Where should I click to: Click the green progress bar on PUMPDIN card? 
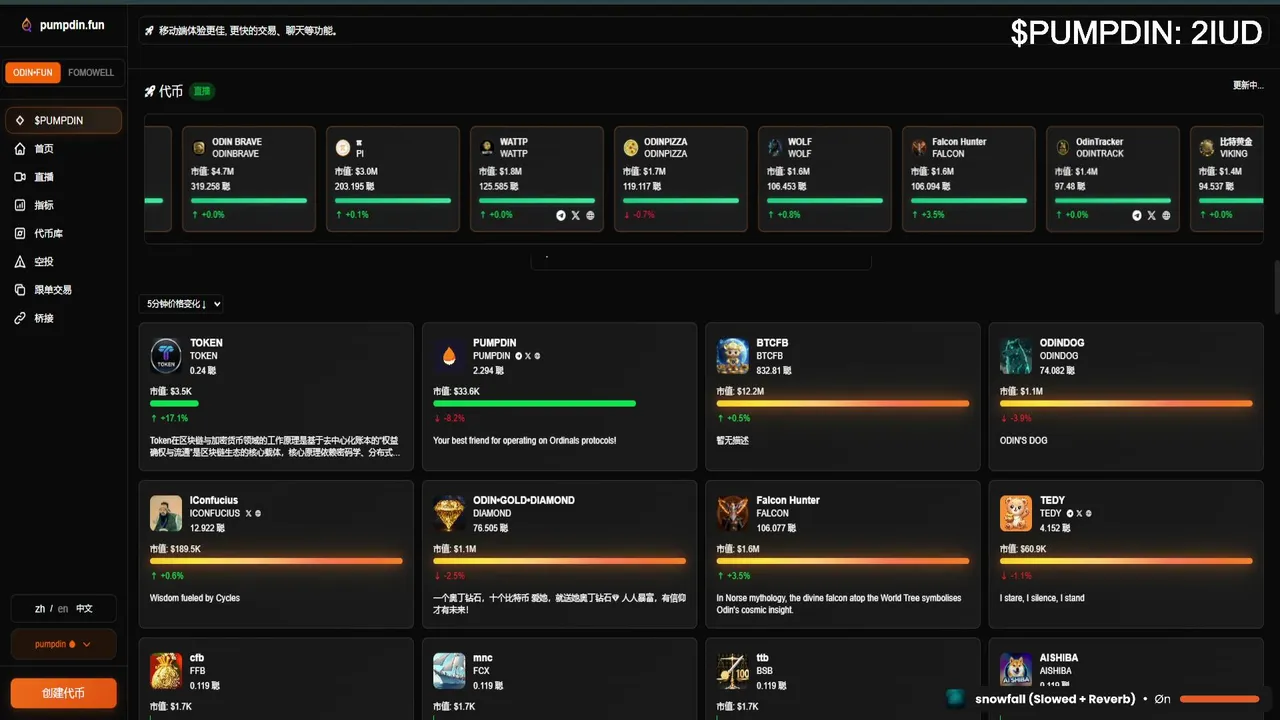[534, 404]
